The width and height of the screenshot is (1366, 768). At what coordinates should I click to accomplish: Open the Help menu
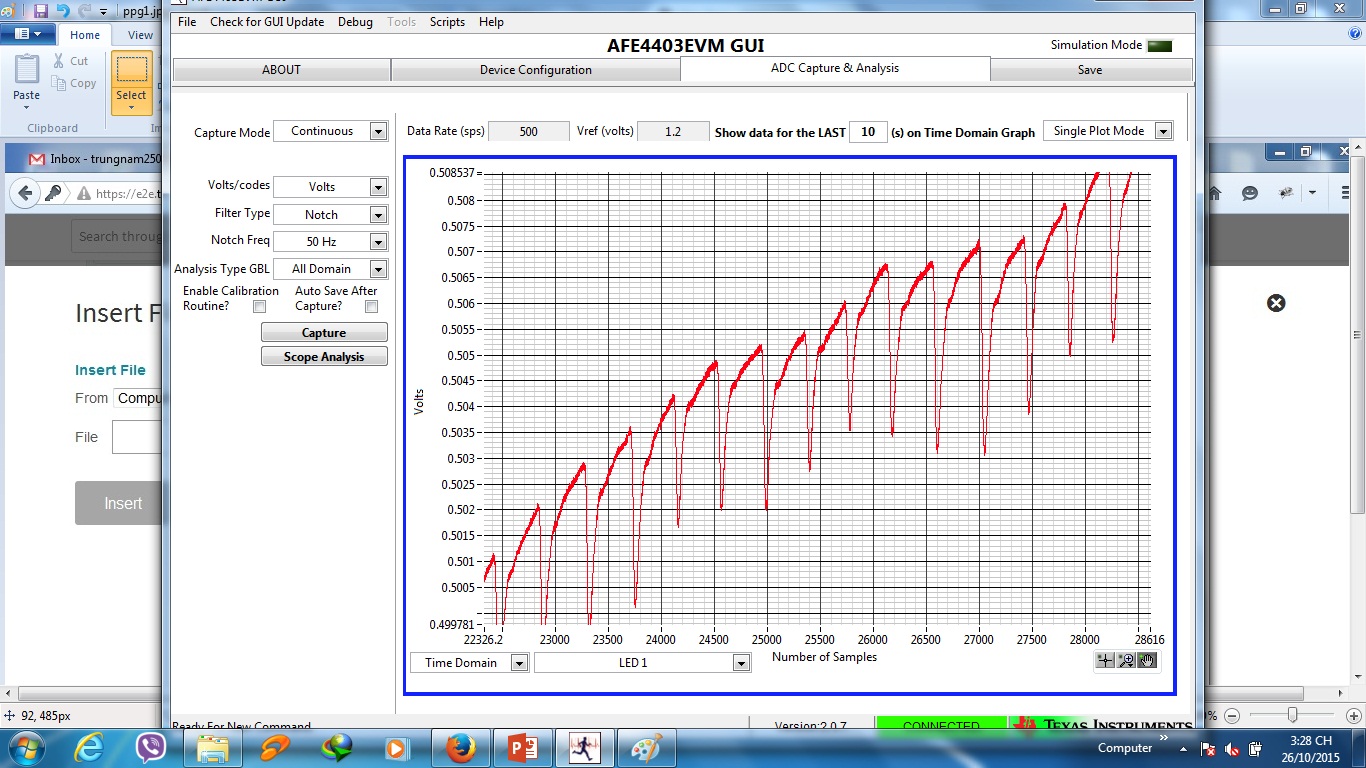coord(491,21)
